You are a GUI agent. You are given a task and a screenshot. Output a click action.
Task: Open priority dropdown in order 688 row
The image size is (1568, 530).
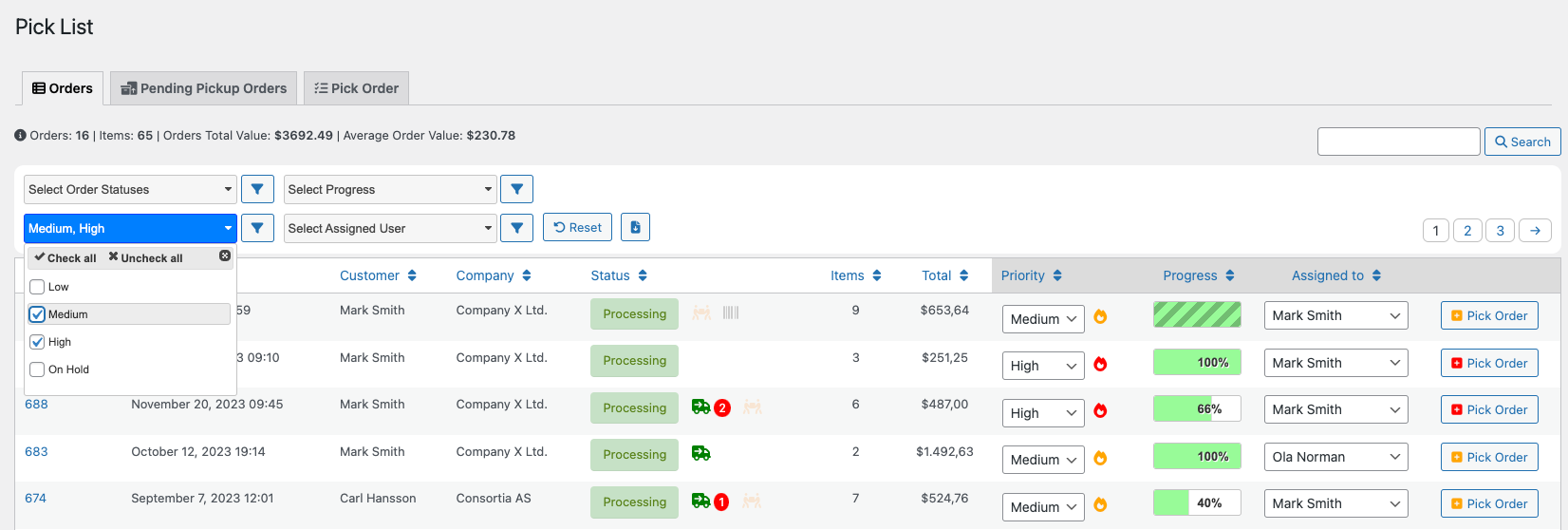(x=1043, y=413)
